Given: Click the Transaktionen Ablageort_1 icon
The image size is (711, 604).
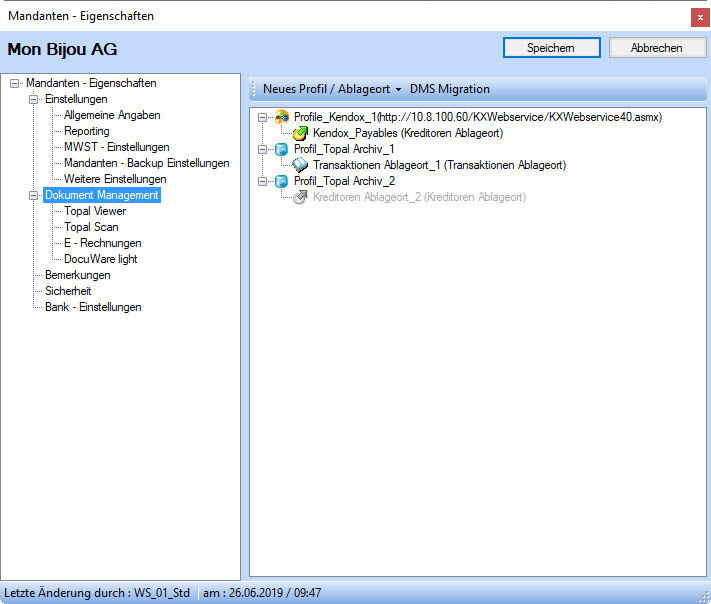Looking at the screenshot, I should tap(300, 165).
